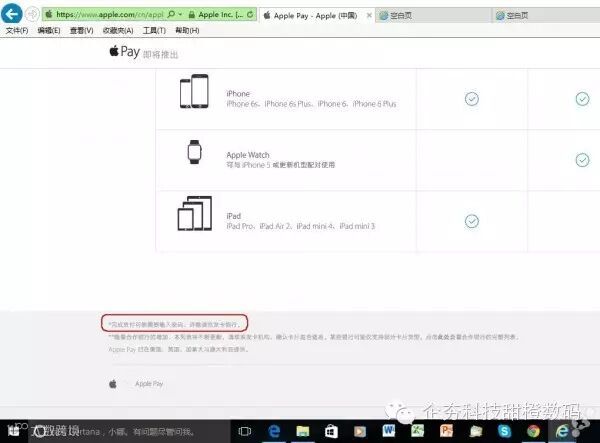This screenshot has width=600, height=443.
Task: Click the Apple Watch row heading text
Action: tap(248, 155)
